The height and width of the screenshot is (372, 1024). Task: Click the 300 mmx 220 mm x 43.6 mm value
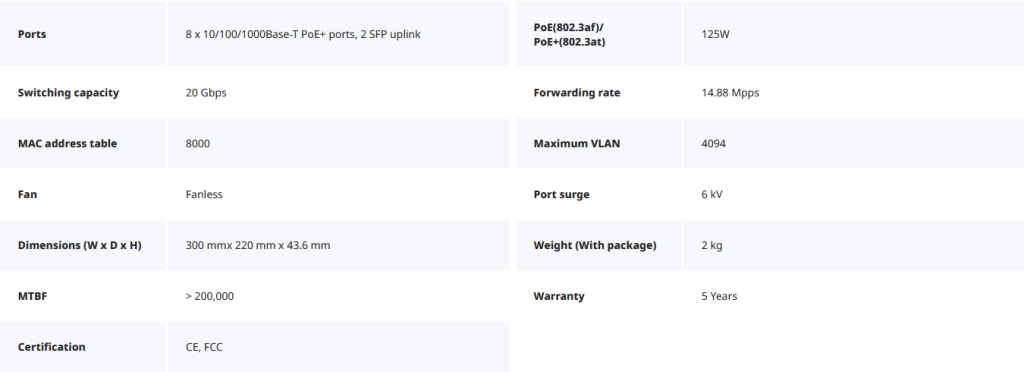coord(258,245)
